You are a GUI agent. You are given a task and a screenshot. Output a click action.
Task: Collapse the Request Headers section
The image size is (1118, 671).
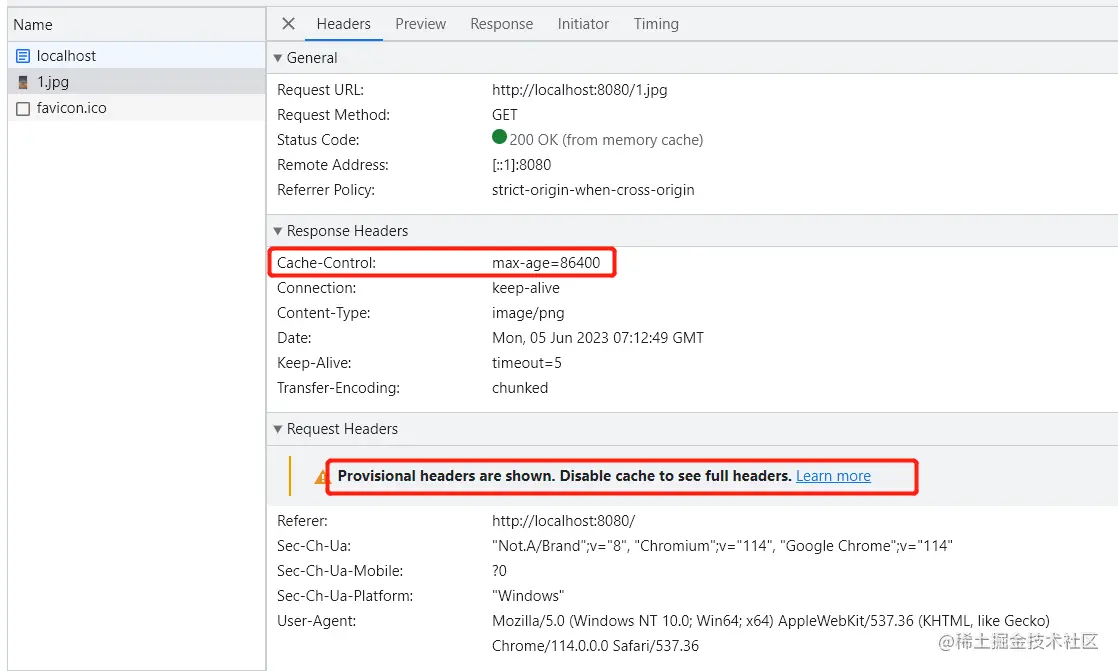point(278,429)
